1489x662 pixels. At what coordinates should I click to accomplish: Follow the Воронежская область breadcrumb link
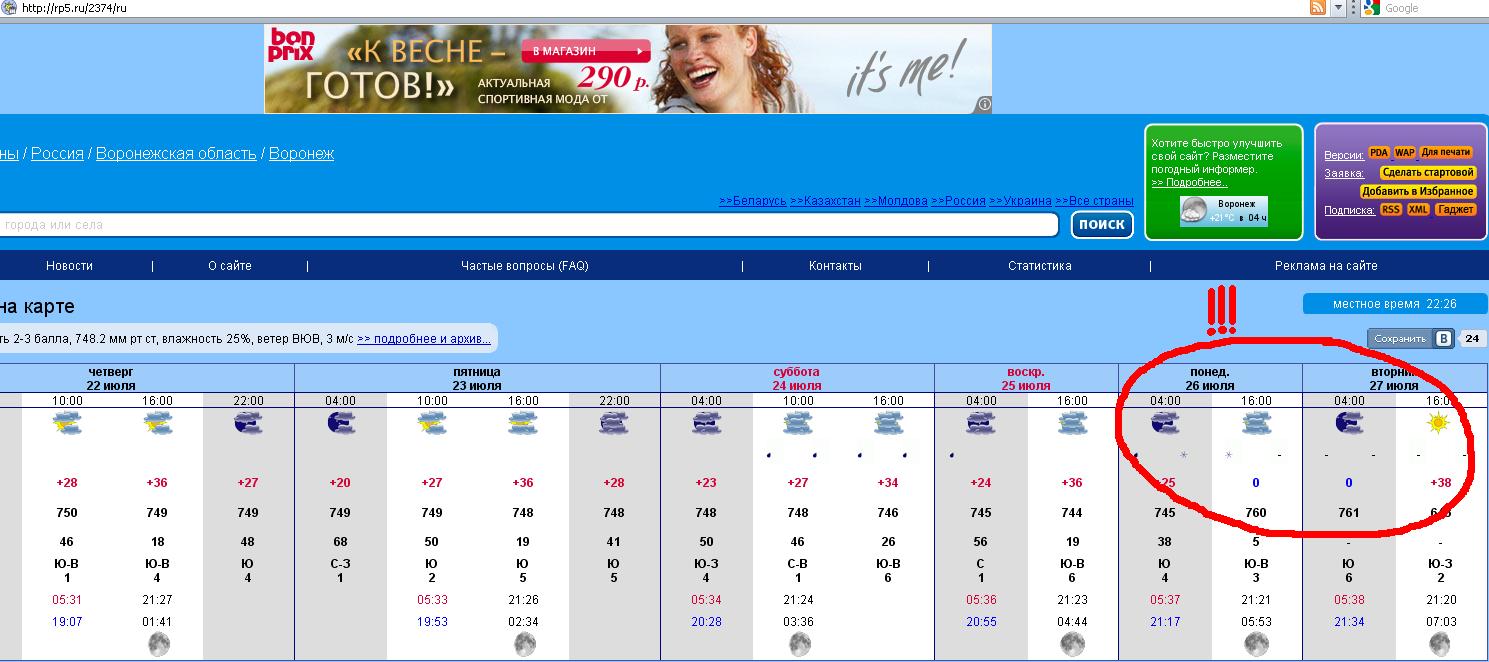(x=176, y=153)
